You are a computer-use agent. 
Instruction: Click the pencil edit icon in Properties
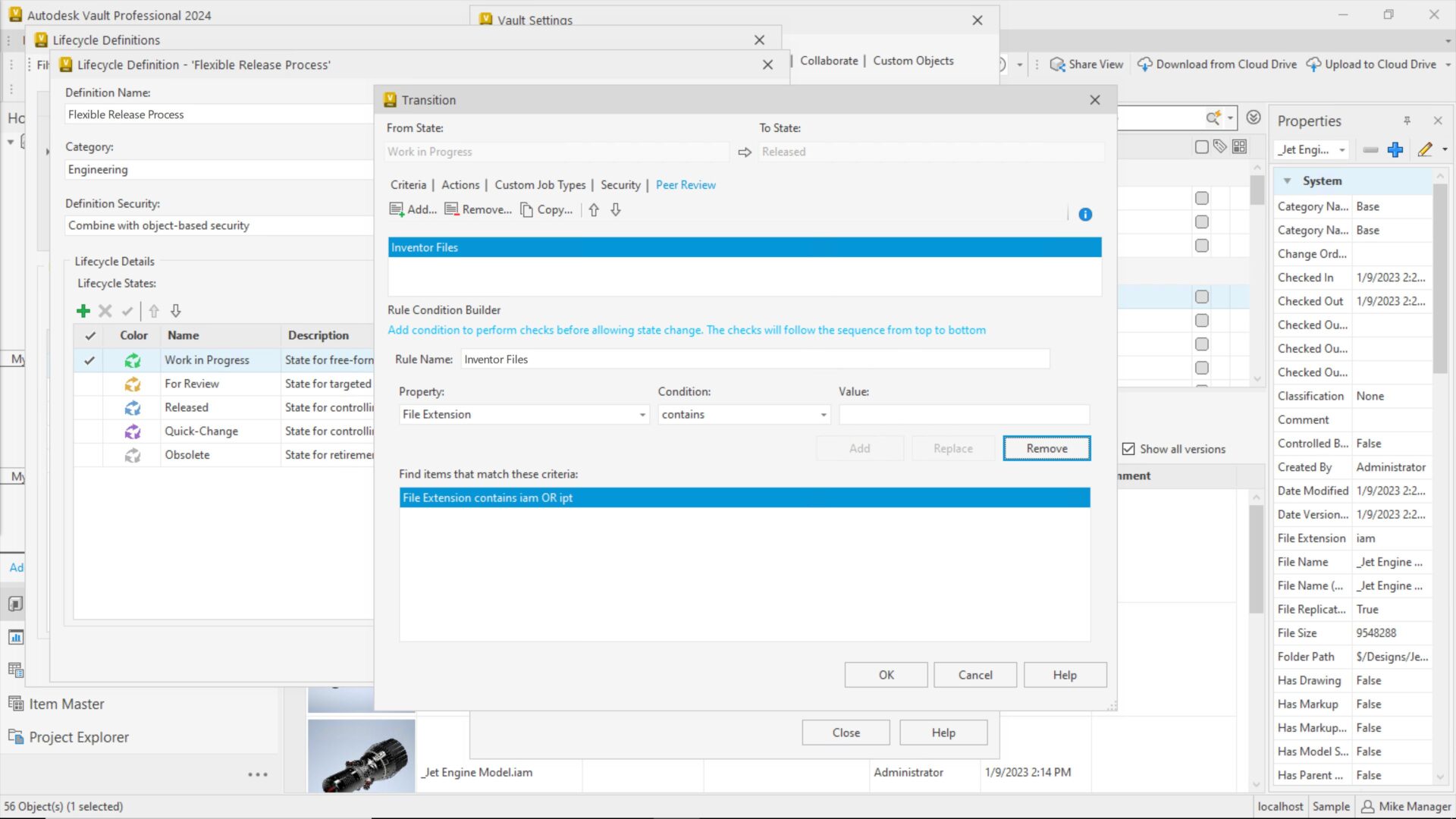[x=1425, y=150]
